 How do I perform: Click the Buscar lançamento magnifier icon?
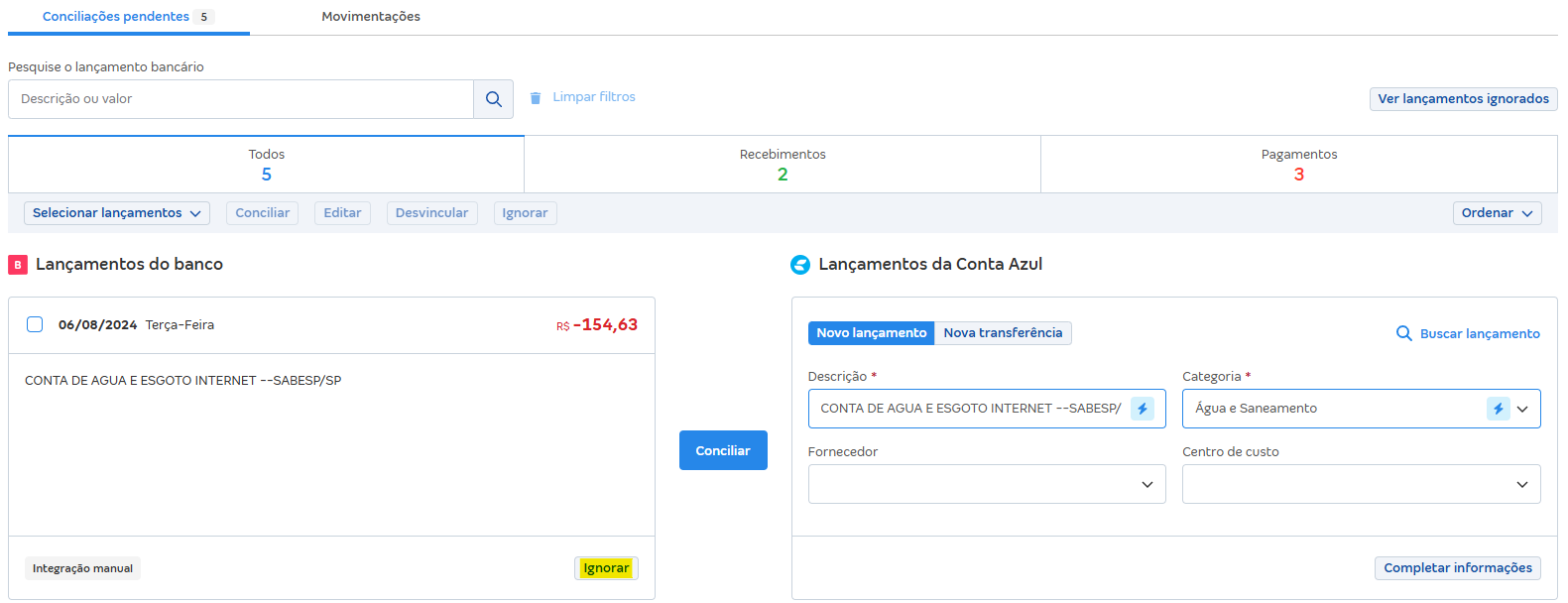1403,333
